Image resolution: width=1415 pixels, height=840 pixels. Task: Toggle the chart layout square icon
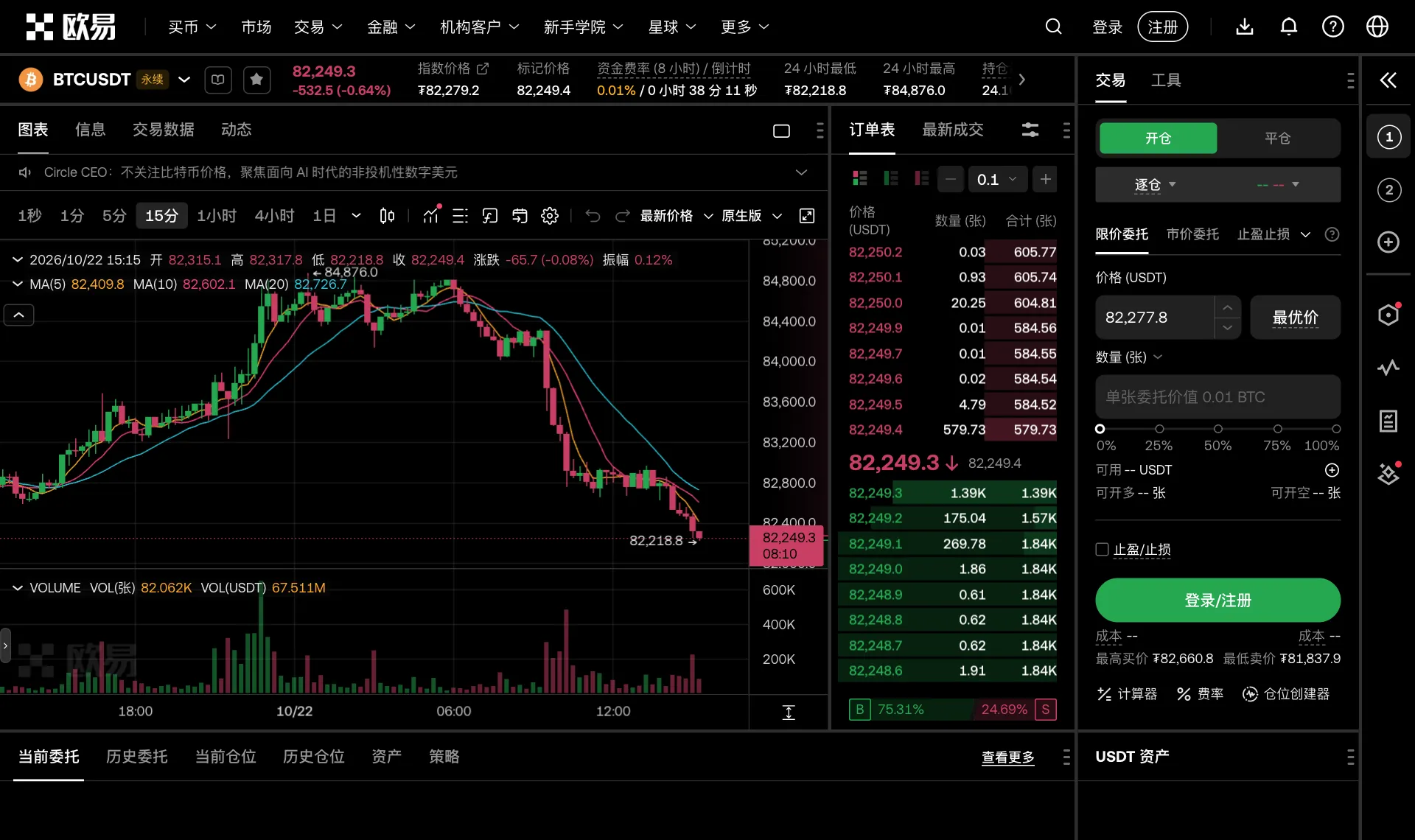(x=781, y=131)
